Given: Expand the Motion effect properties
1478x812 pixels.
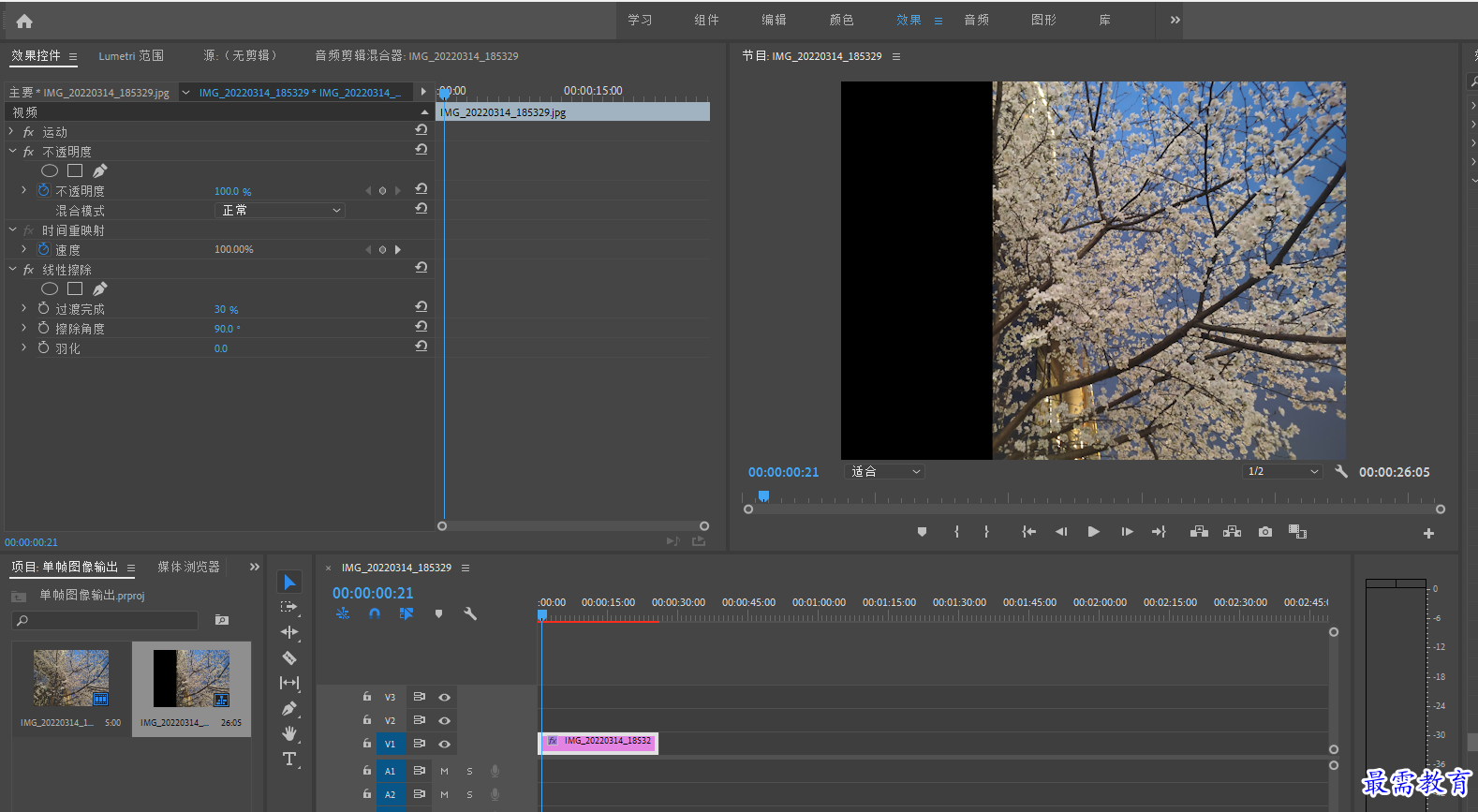Looking at the screenshot, I should (x=11, y=132).
